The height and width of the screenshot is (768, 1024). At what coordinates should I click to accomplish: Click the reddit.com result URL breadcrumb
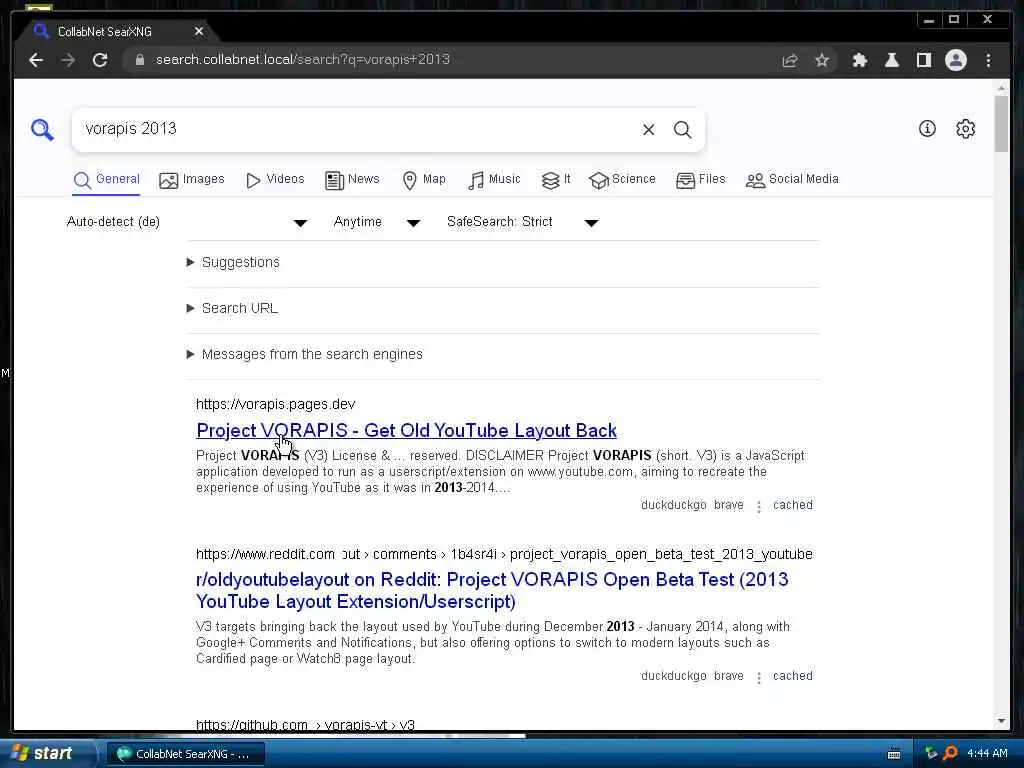point(504,554)
